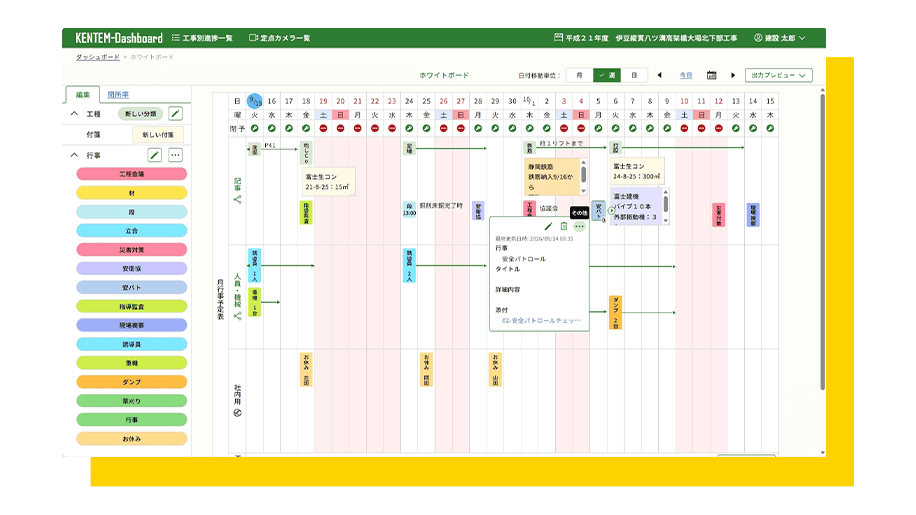Click the 富士生コン 21-8-25 sticky note
The width and height of the screenshot is (916, 515).
point(328,182)
